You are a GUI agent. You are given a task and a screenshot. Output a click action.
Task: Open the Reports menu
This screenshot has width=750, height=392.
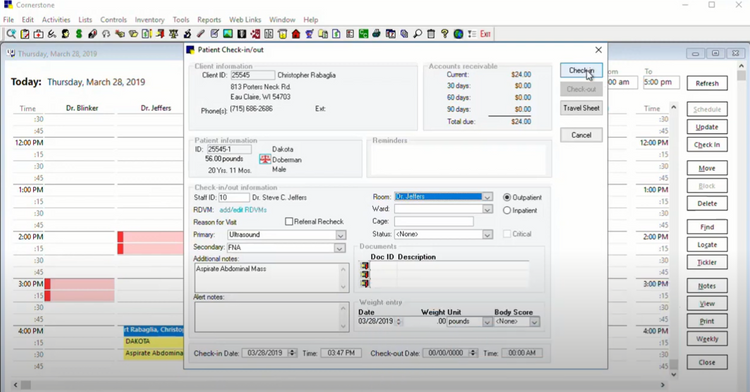(x=209, y=20)
